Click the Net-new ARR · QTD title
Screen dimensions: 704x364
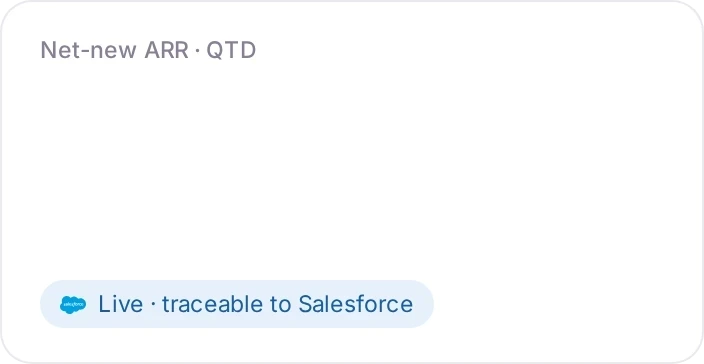[x=148, y=50]
